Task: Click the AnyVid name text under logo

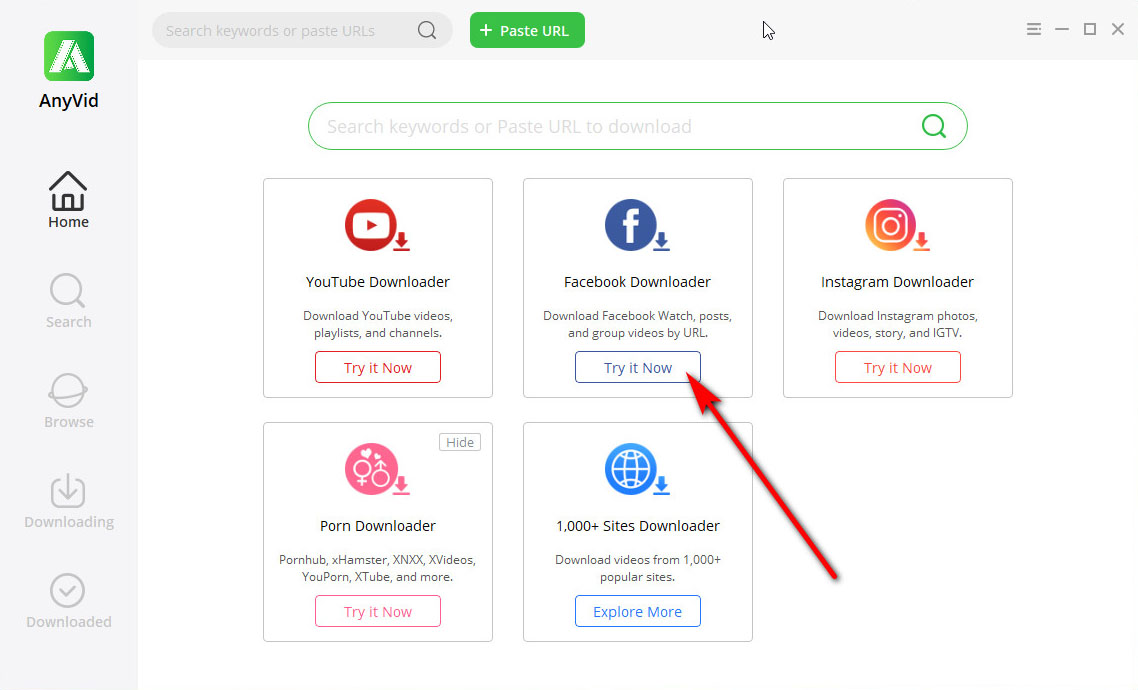Action: point(69,101)
